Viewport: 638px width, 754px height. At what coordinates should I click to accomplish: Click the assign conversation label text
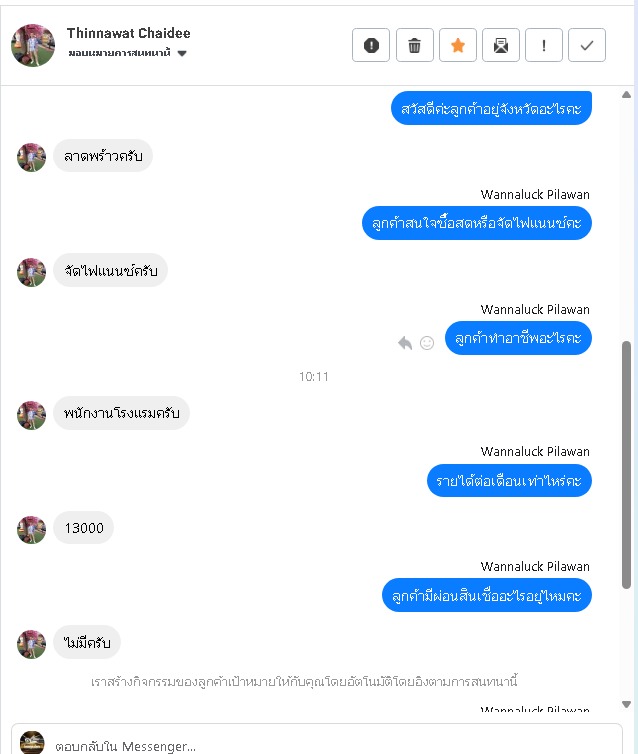pos(119,53)
